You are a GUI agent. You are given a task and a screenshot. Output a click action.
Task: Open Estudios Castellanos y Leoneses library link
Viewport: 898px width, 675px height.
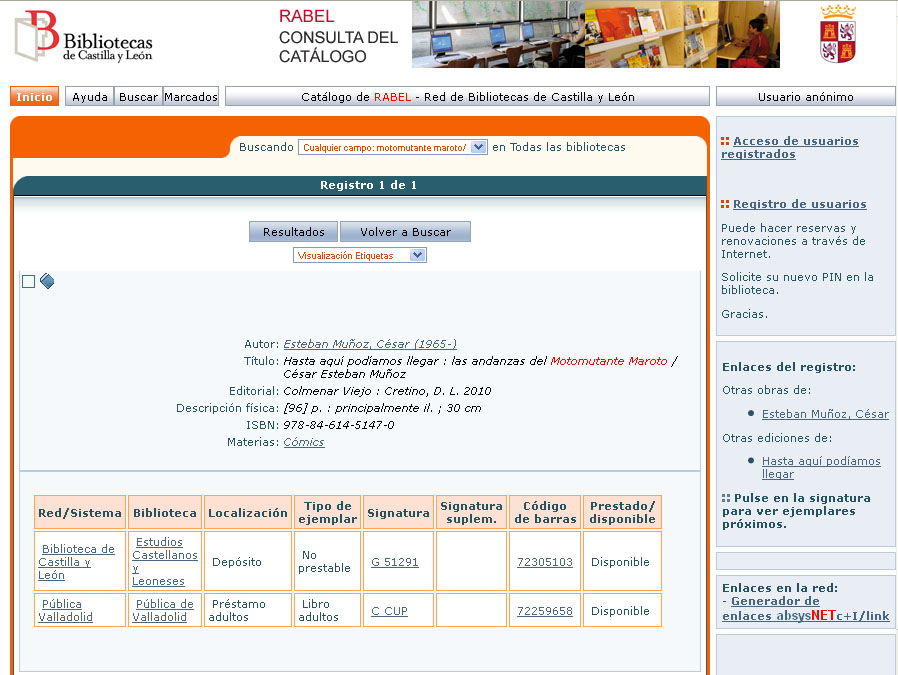(x=164, y=562)
